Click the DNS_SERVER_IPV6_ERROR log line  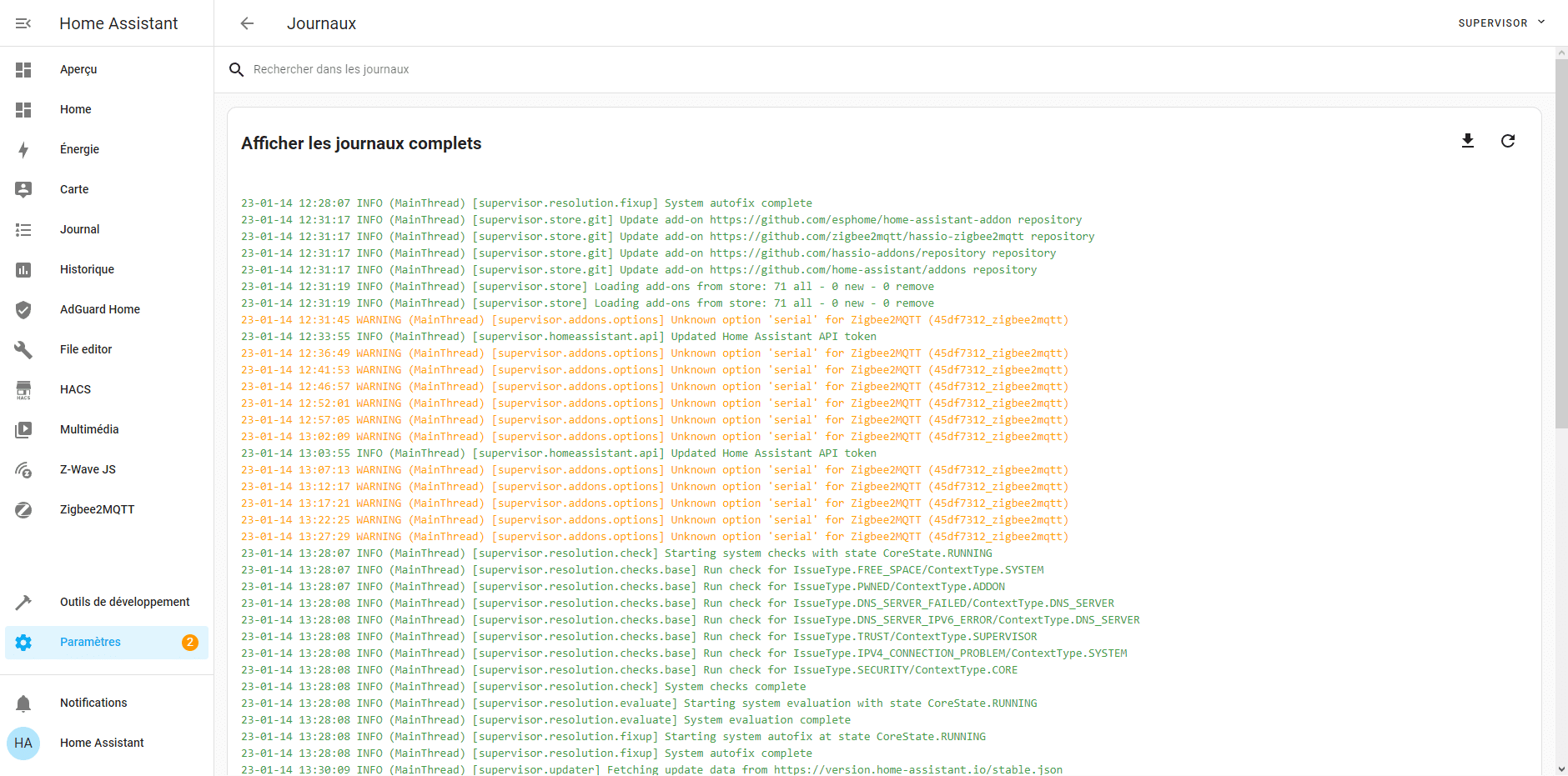coord(691,620)
